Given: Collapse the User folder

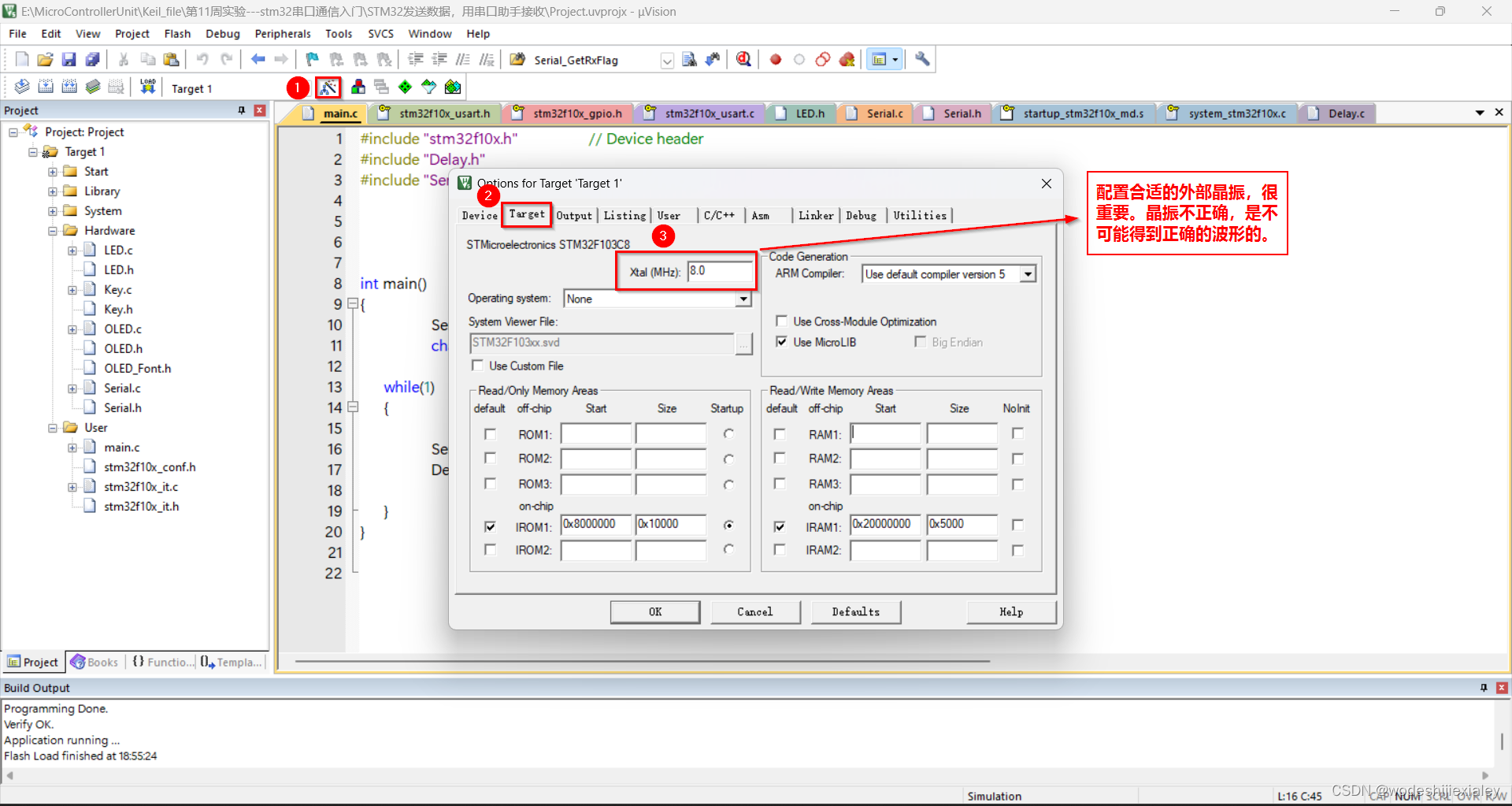Looking at the screenshot, I should (x=52, y=427).
